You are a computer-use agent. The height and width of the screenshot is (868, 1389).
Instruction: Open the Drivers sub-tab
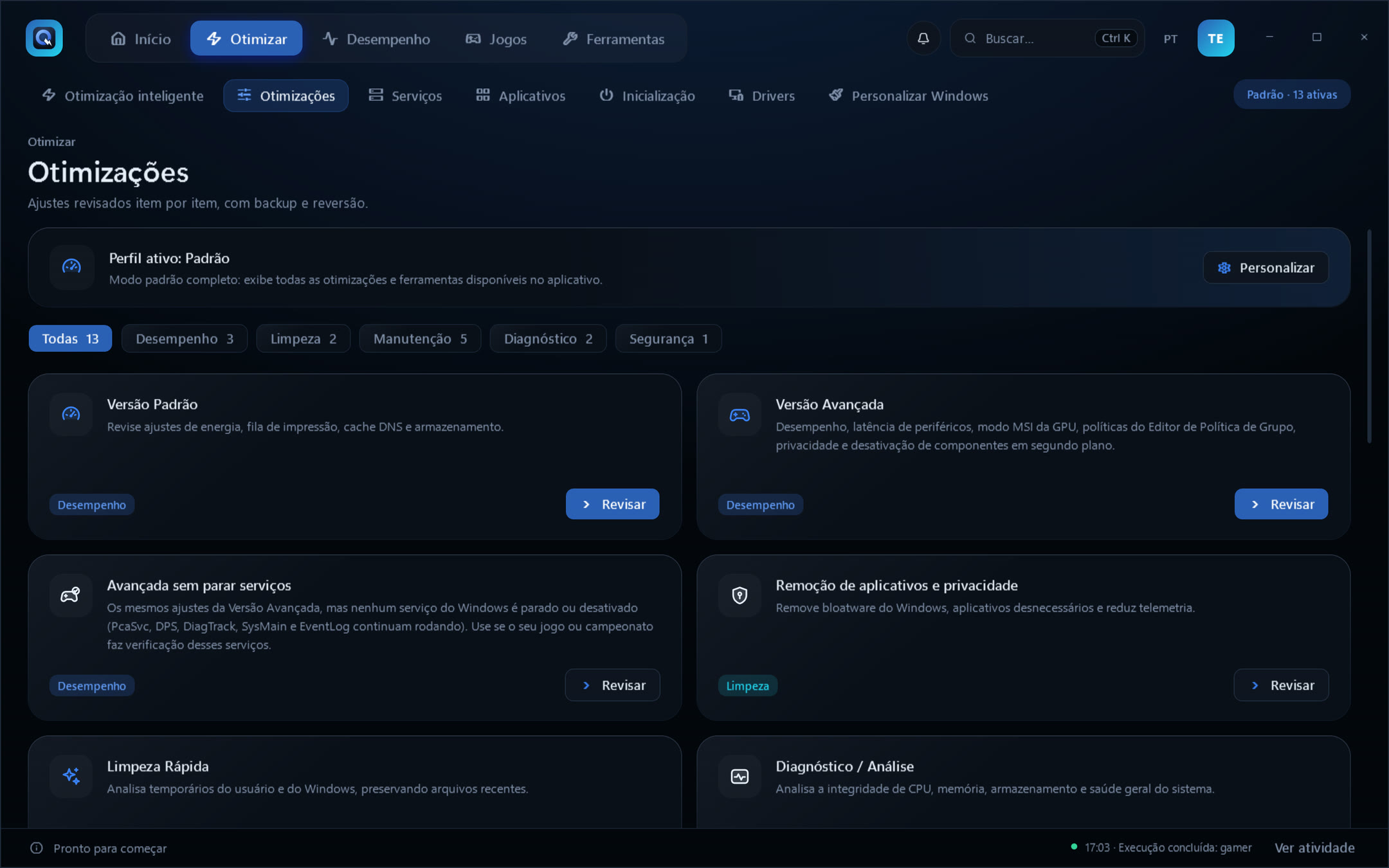[761, 96]
